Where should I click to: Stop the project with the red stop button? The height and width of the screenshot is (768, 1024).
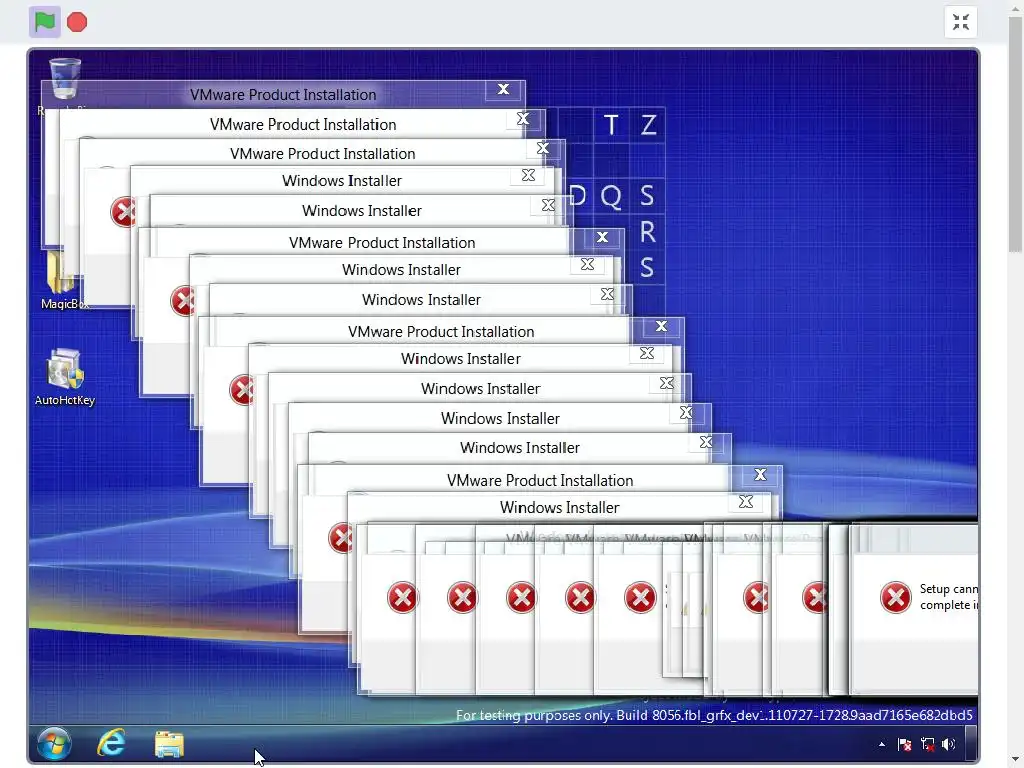coord(77,22)
